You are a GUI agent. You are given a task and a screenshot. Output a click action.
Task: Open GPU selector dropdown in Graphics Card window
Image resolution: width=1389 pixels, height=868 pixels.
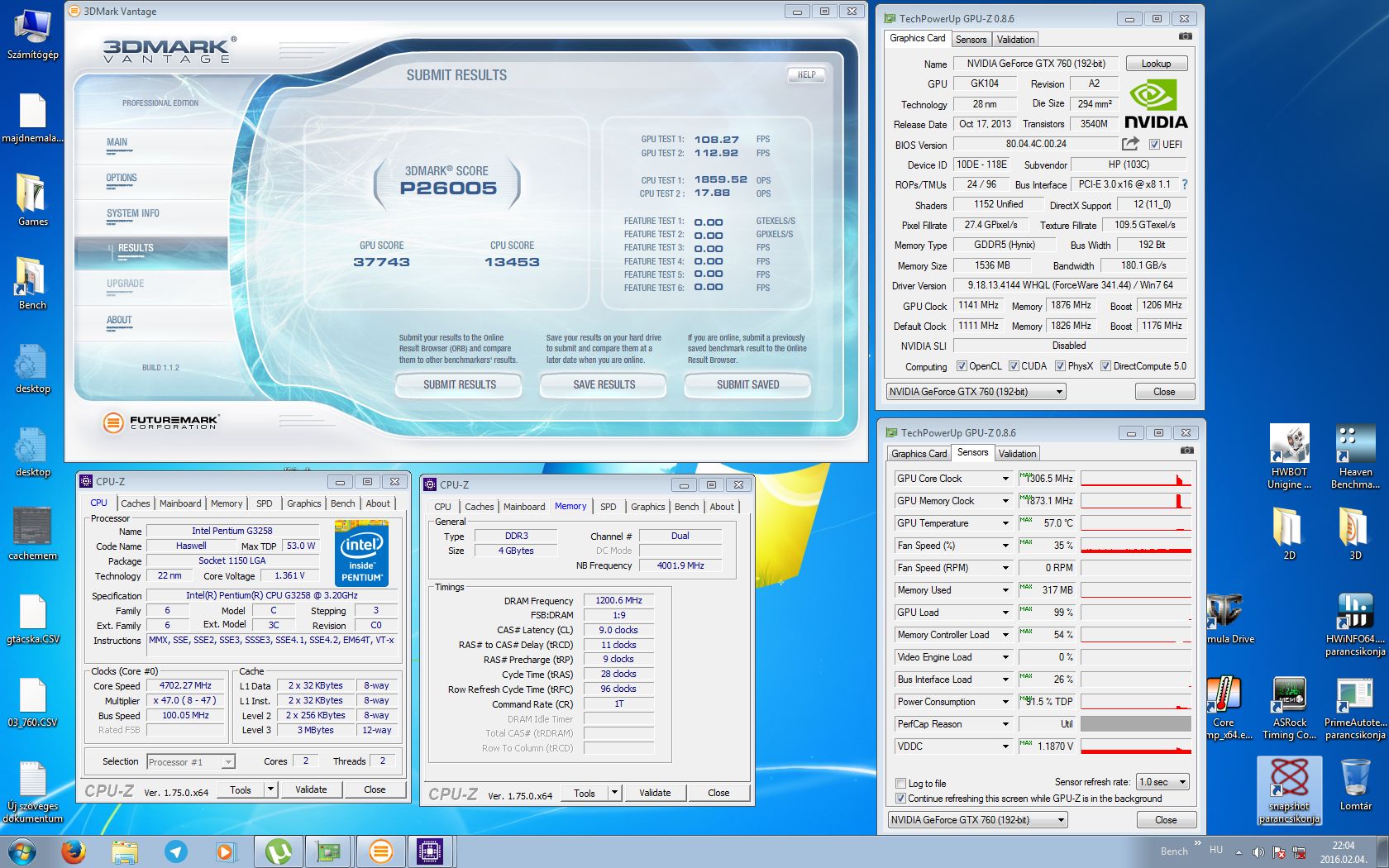[x=976, y=392]
